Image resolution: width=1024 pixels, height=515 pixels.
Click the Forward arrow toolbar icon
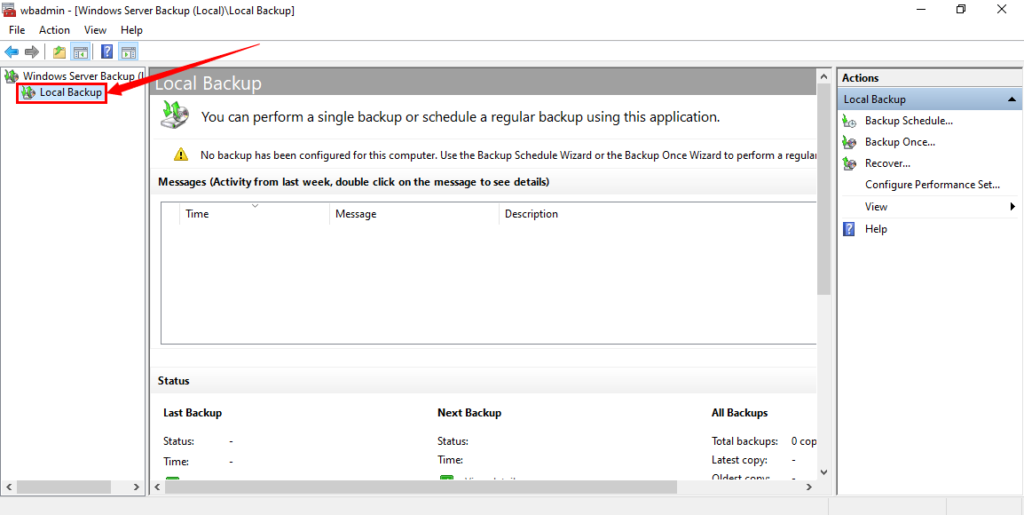tap(31, 52)
